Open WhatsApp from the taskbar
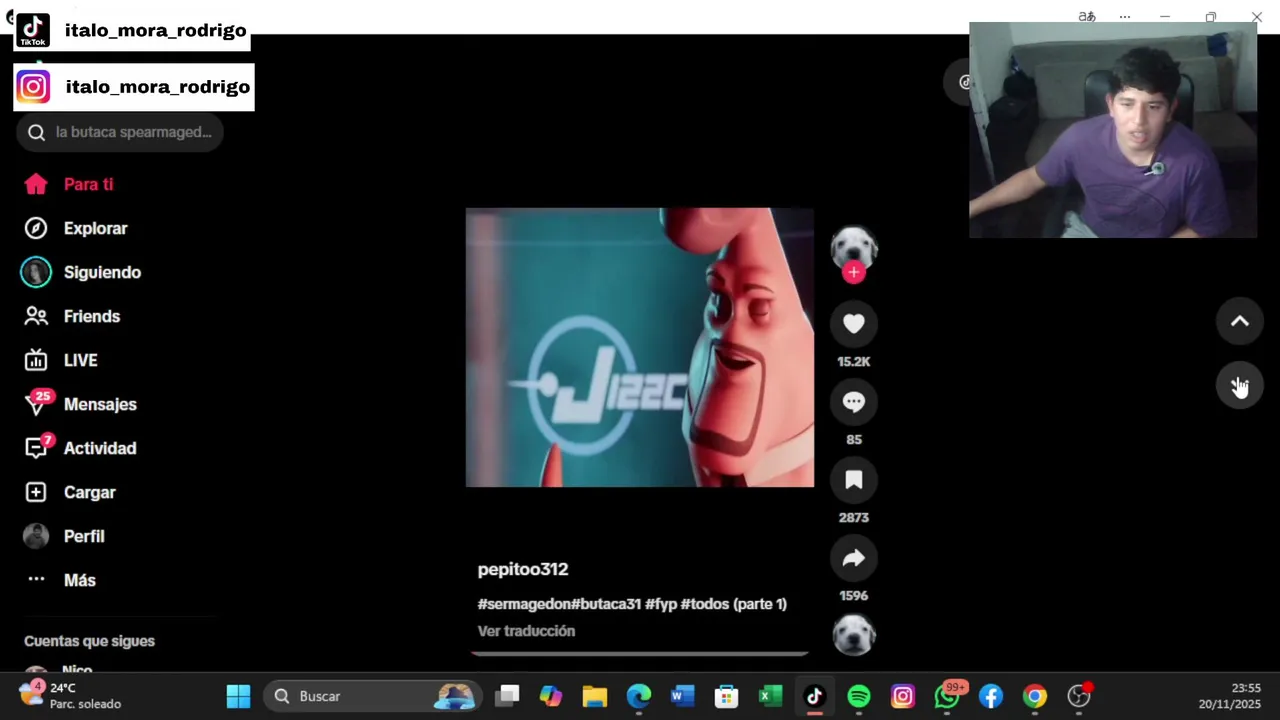 click(947, 696)
